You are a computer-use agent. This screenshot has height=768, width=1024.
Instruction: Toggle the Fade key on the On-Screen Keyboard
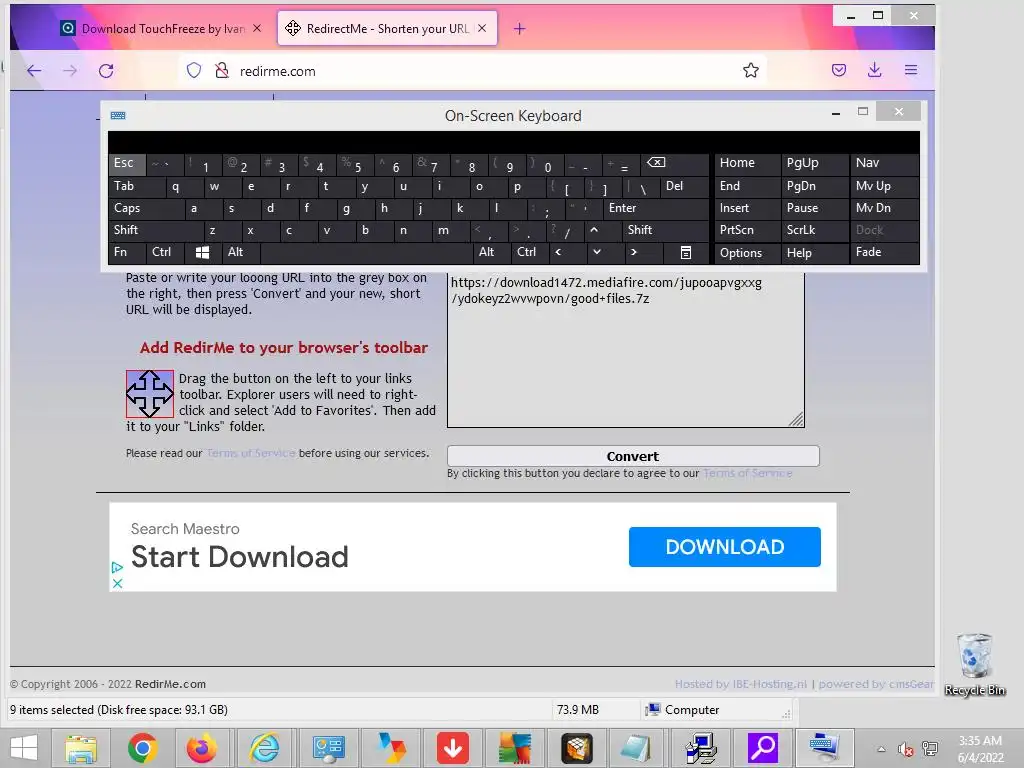pos(885,252)
